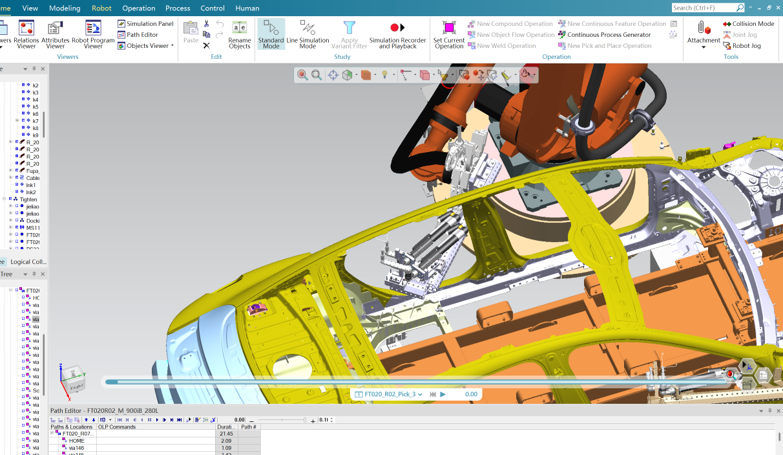783x455 pixels.
Task: Open the Simulation Panel
Action: tap(146, 23)
